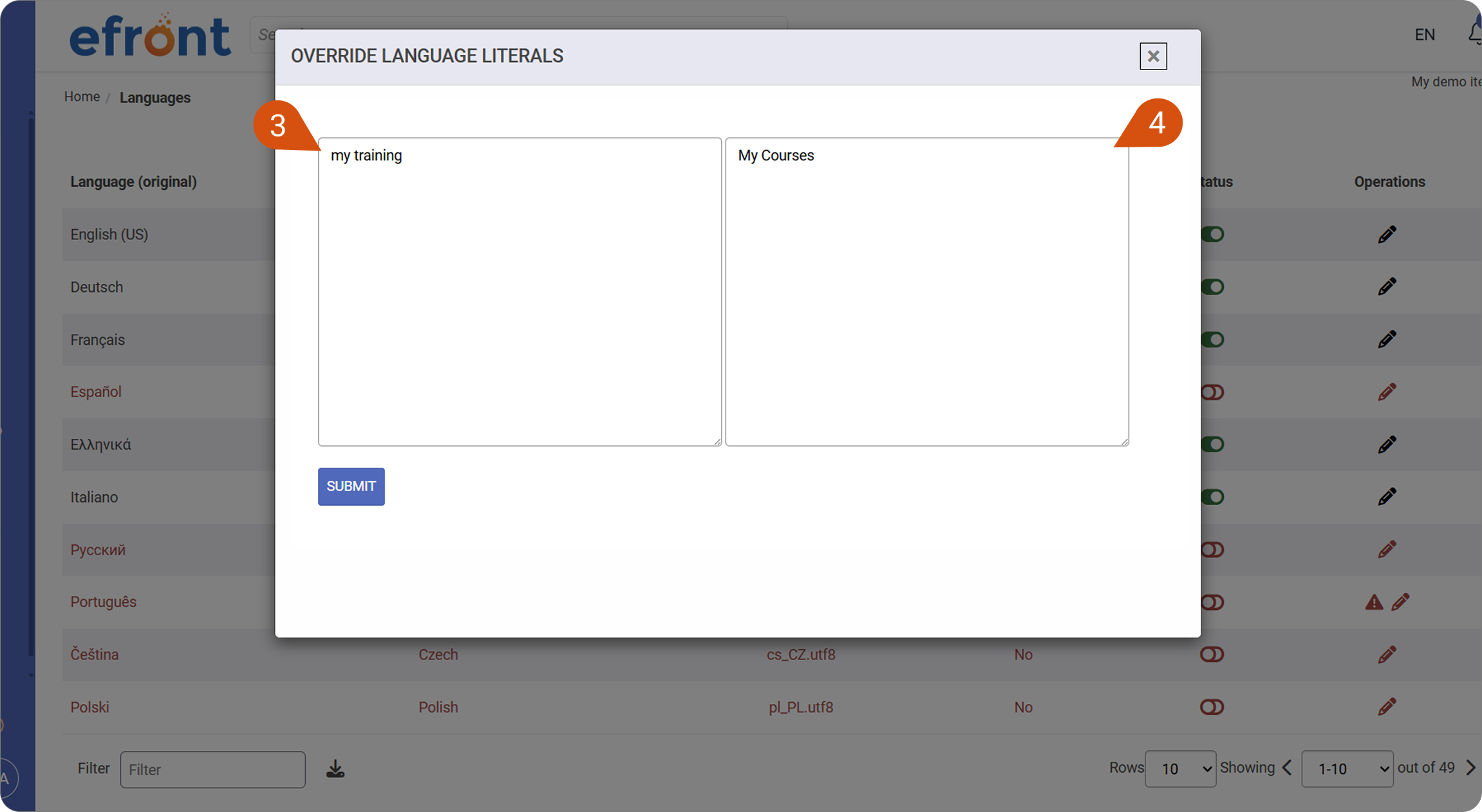Toggle Čeština status switch

coord(1212,655)
